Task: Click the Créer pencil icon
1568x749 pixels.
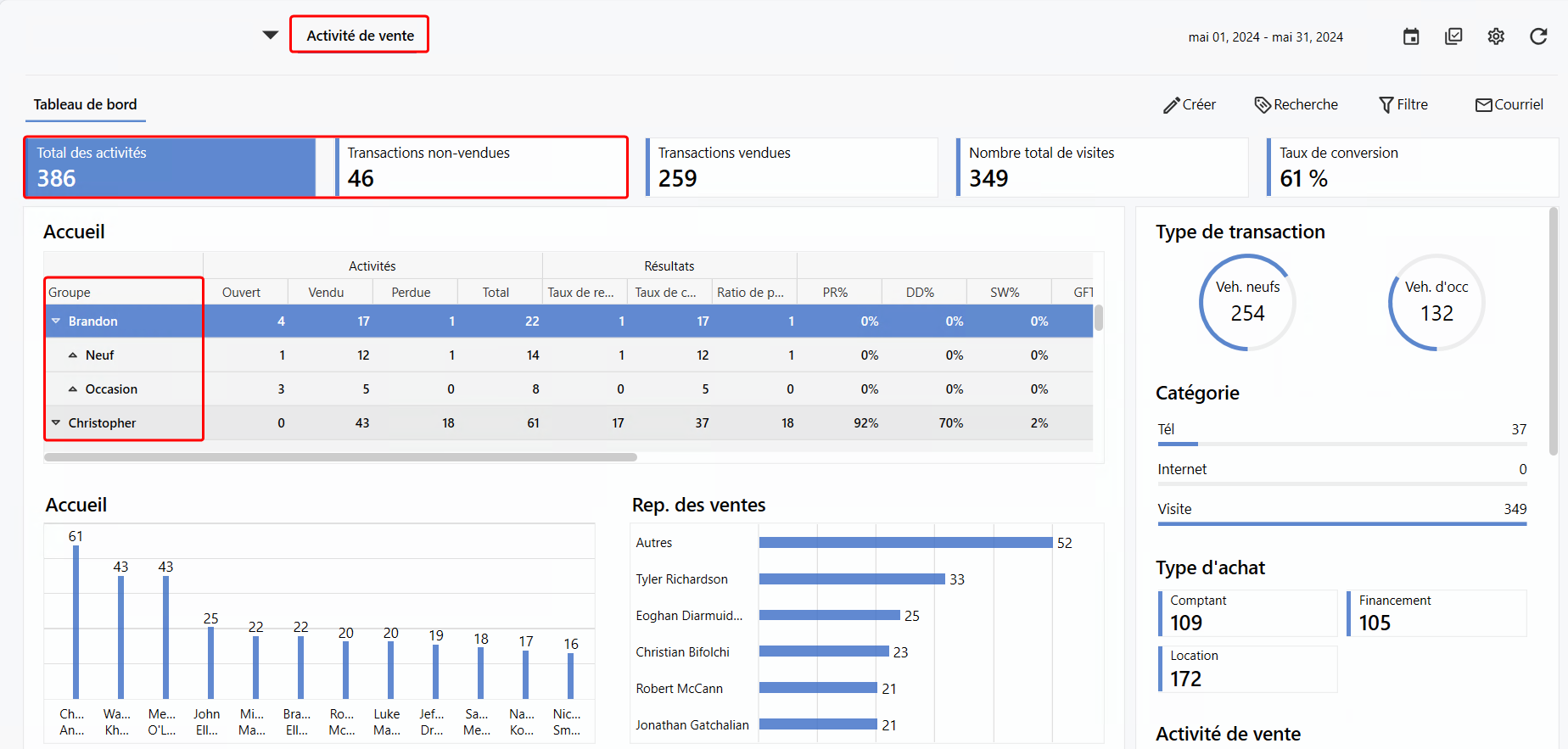Action: [x=1172, y=105]
